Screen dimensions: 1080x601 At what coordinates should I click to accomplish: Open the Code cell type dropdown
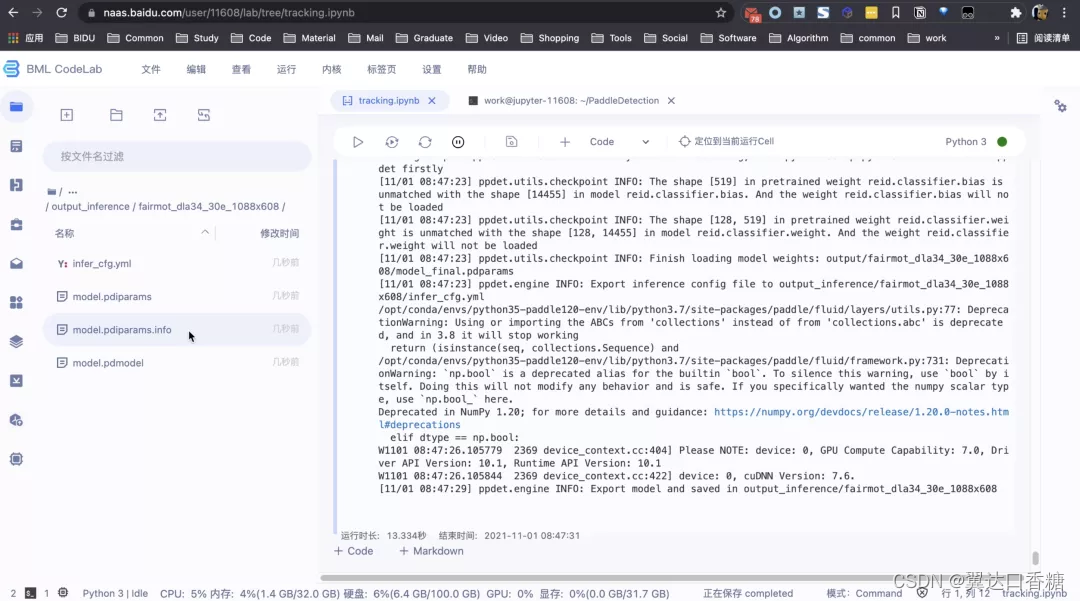(618, 141)
